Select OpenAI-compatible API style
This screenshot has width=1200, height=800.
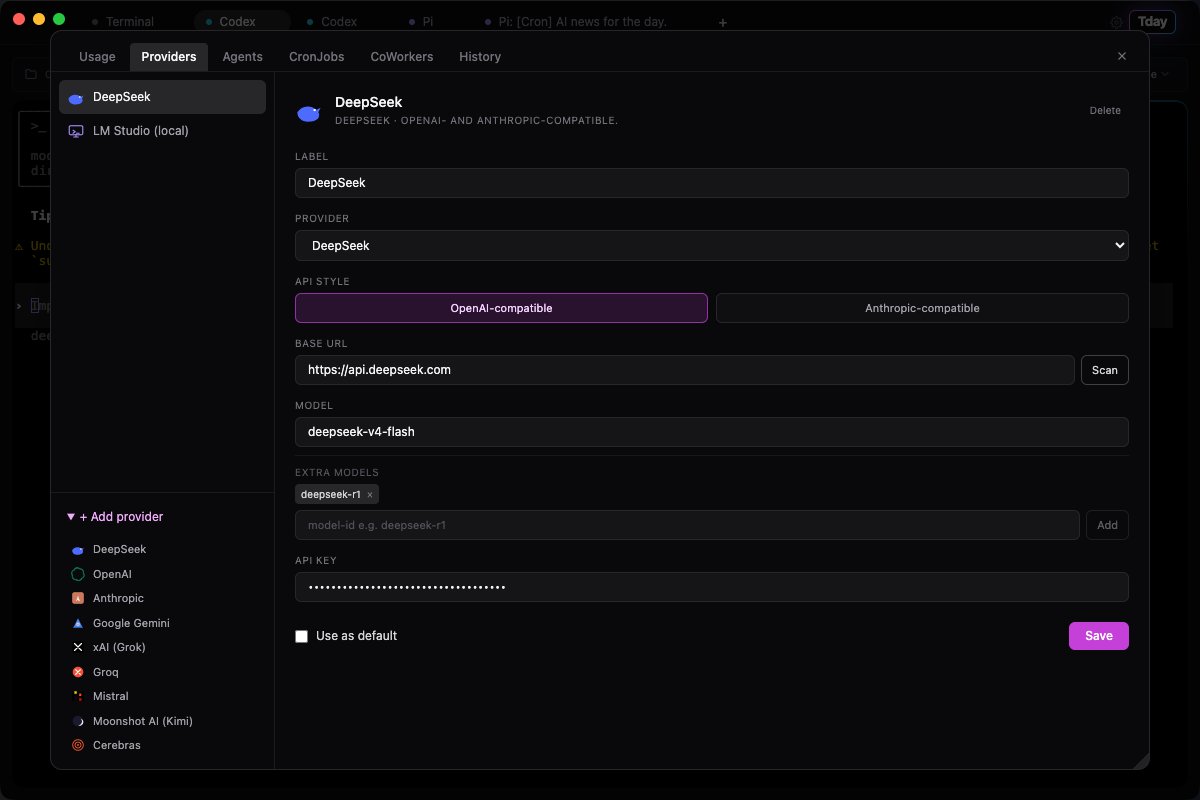(x=501, y=308)
